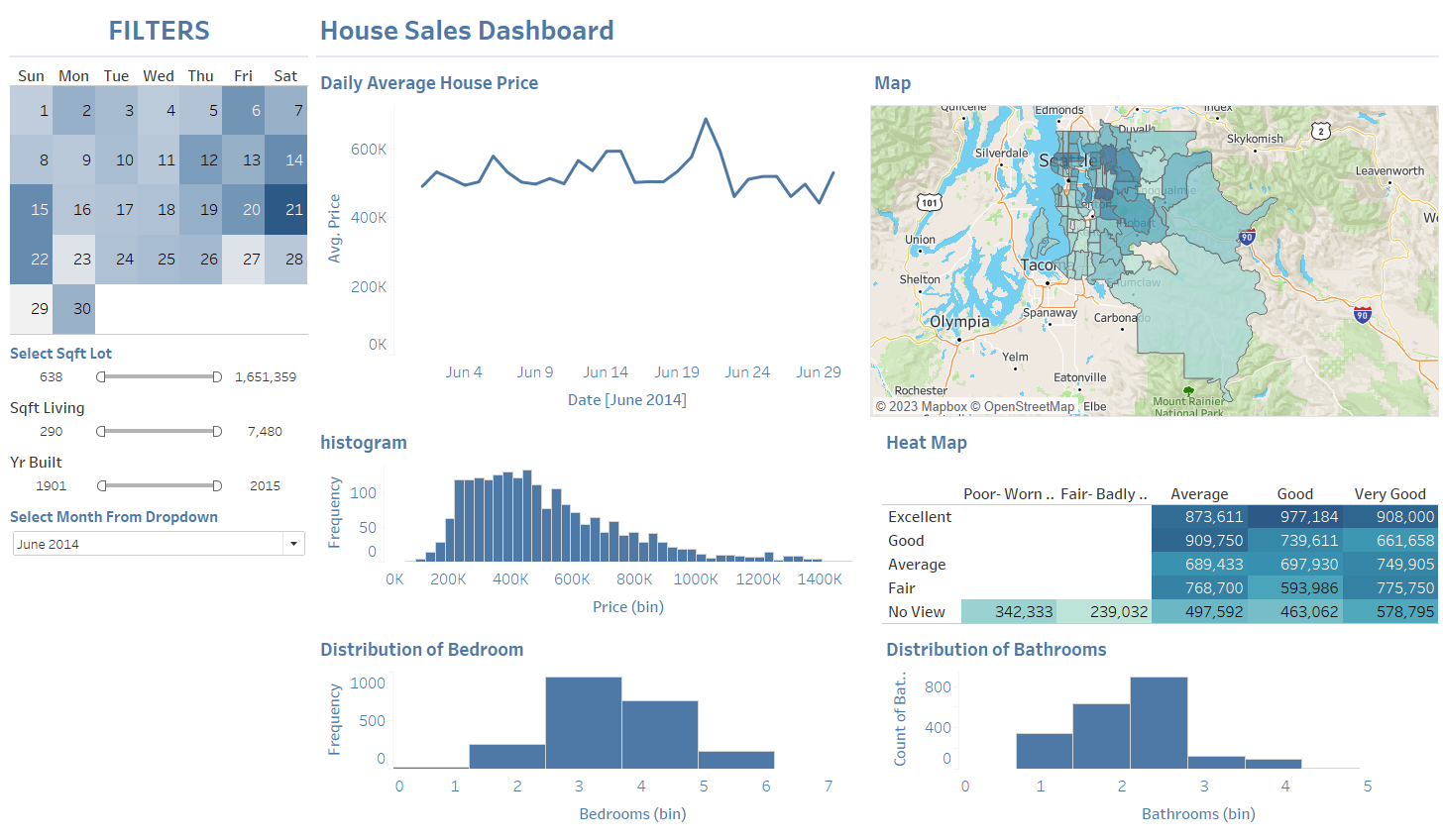The height and width of the screenshot is (840, 1443).
Task: Click the peak point of average price line
Action: [706, 119]
